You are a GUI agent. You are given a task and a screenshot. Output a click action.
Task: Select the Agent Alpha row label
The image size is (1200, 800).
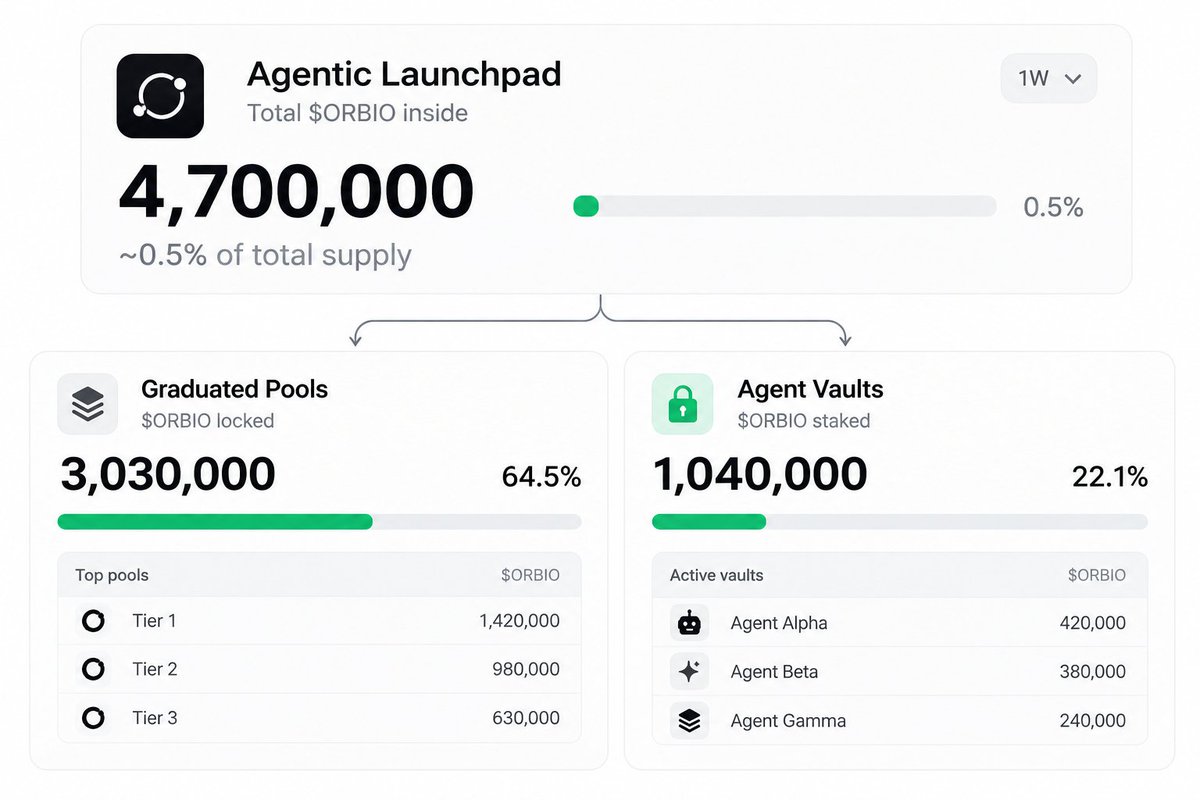tap(779, 623)
